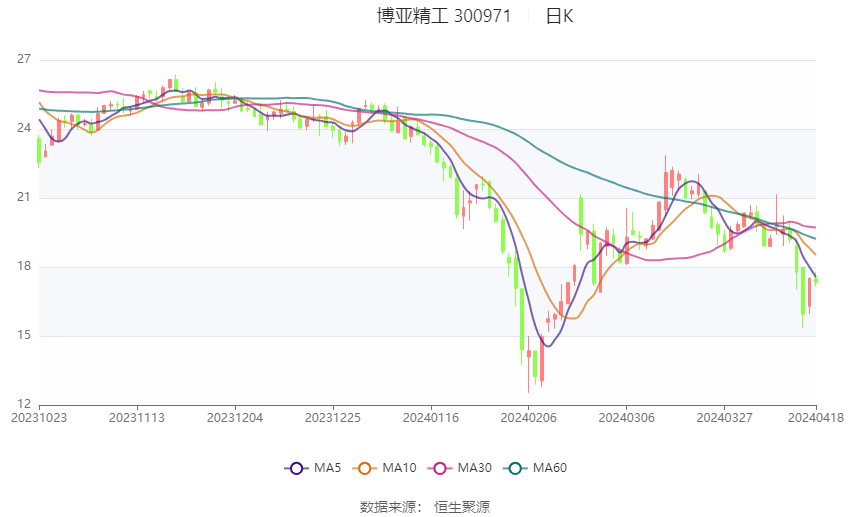Viewport: 850px width, 517px height.
Task: Click the MA30 legend text label
Action: tap(474, 468)
